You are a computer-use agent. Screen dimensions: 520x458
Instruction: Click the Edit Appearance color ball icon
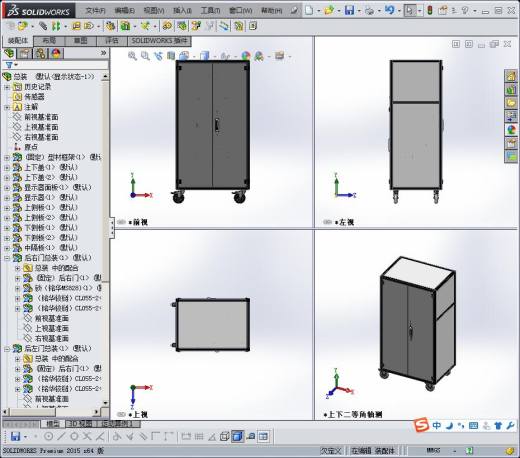pyautogui.click(x=246, y=56)
